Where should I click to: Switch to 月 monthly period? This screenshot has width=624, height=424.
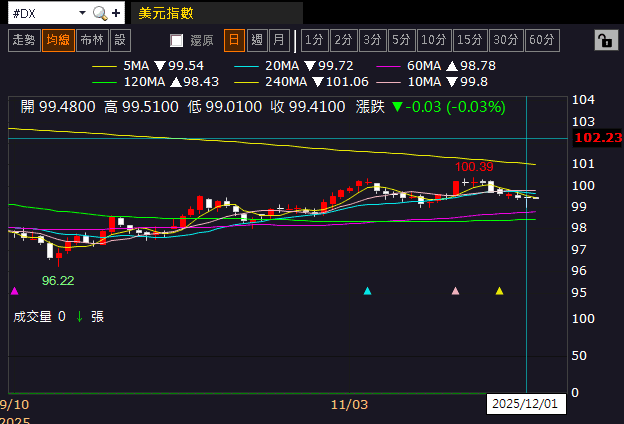279,40
